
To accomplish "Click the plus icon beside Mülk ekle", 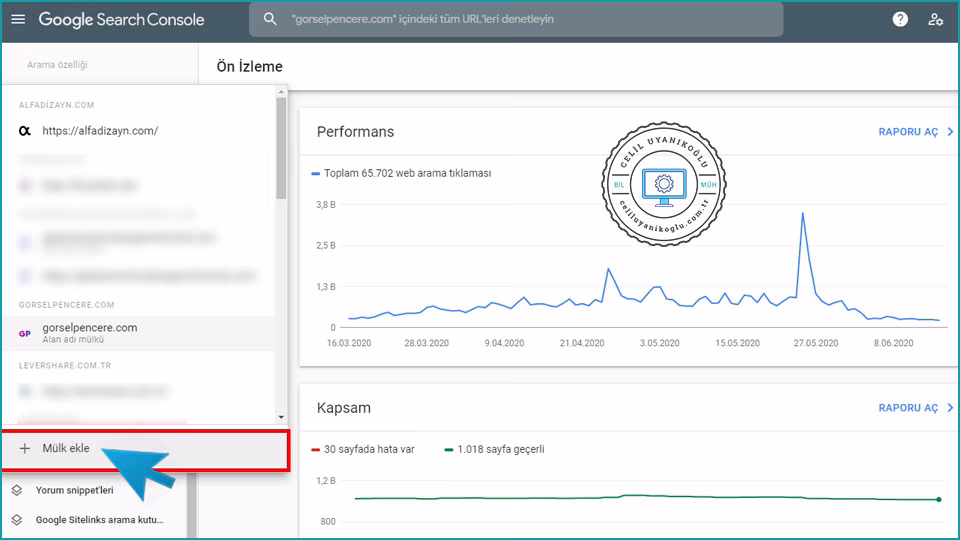I will coord(24,449).
